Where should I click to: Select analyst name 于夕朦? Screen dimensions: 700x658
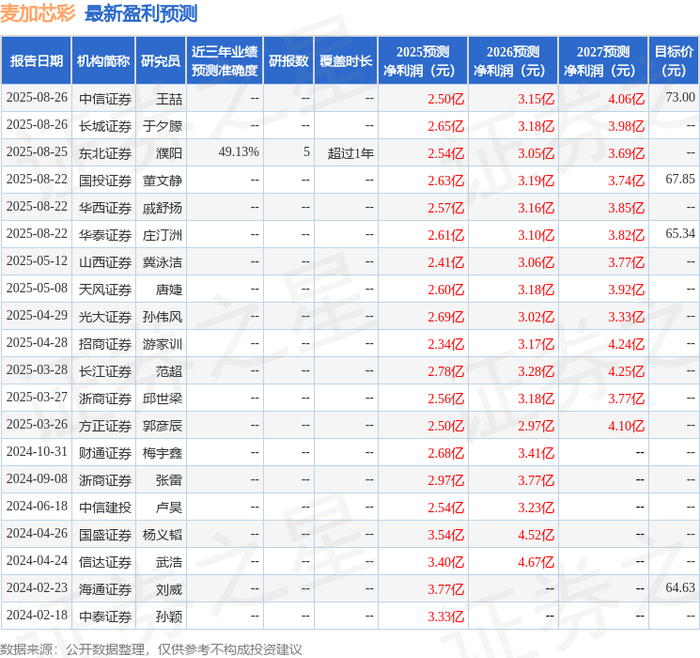click(162, 126)
